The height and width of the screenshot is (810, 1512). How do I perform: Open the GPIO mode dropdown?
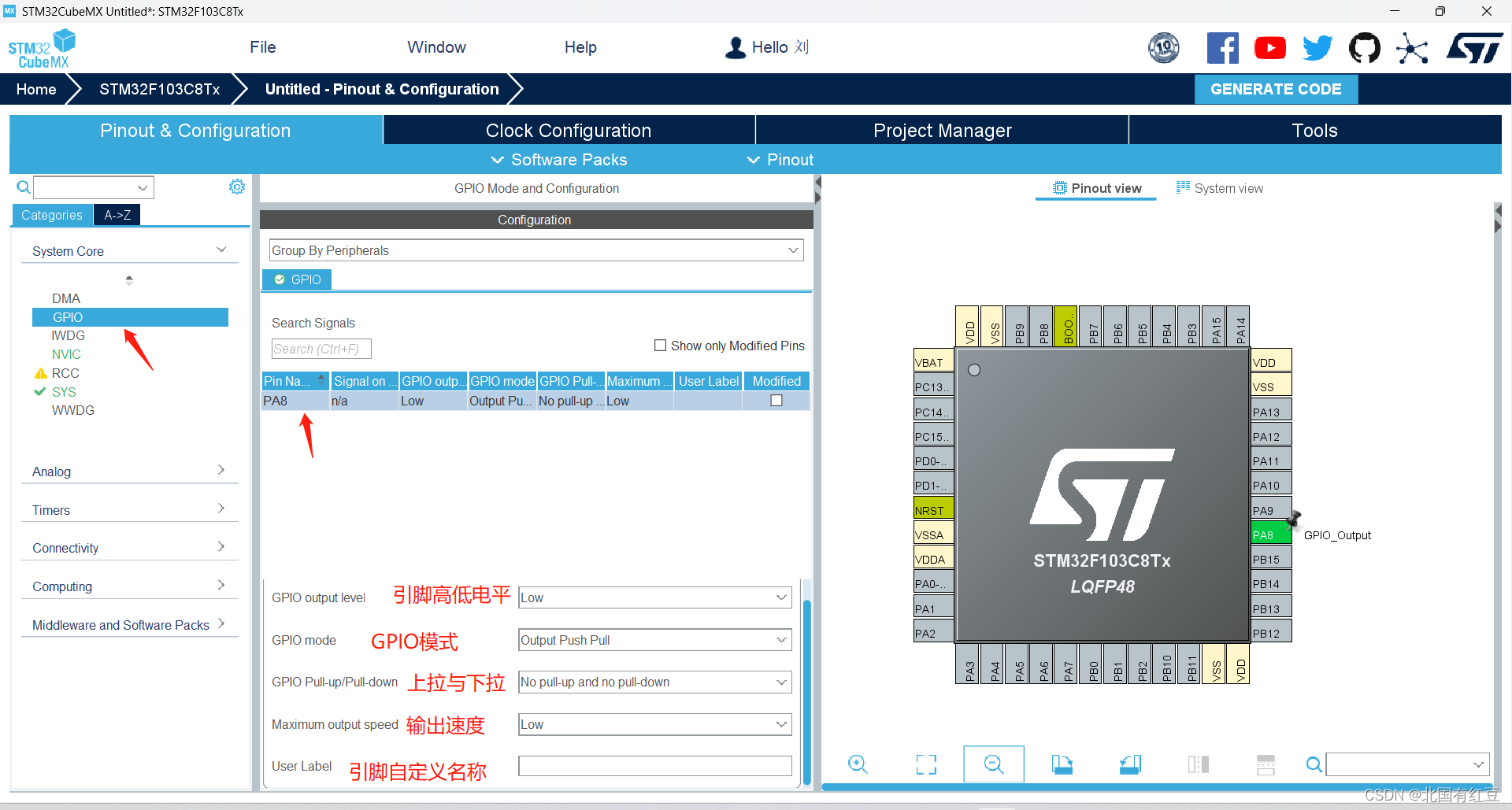click(654, 640)
